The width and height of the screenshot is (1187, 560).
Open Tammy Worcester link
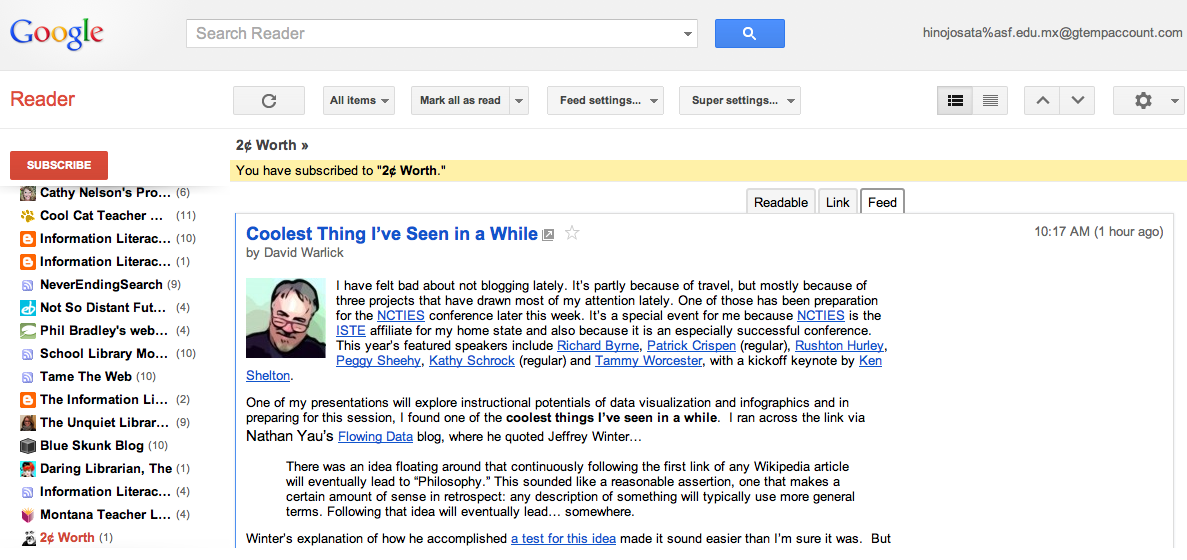click(649, 361)
